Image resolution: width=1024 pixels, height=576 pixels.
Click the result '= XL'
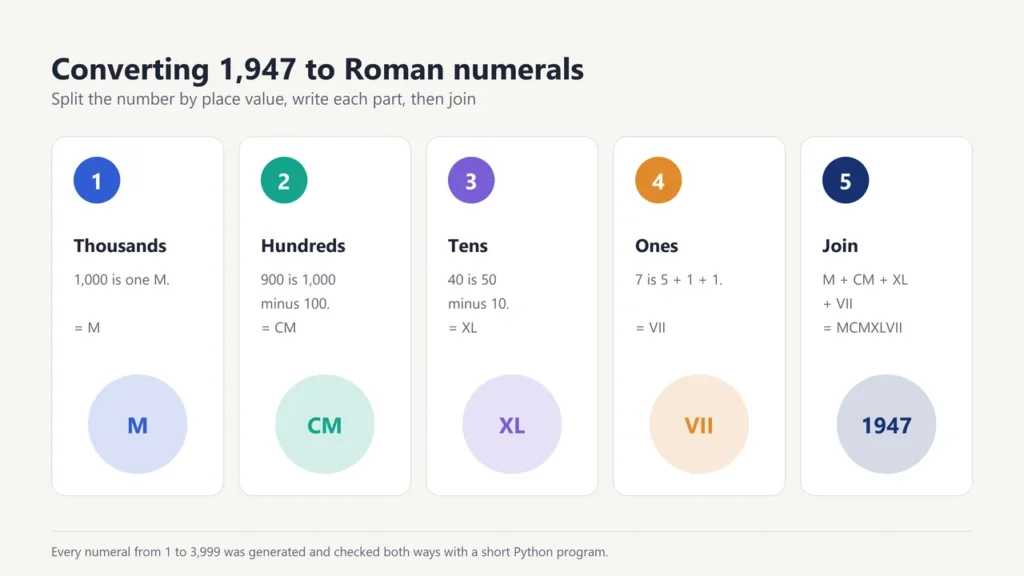pos(462,328)
